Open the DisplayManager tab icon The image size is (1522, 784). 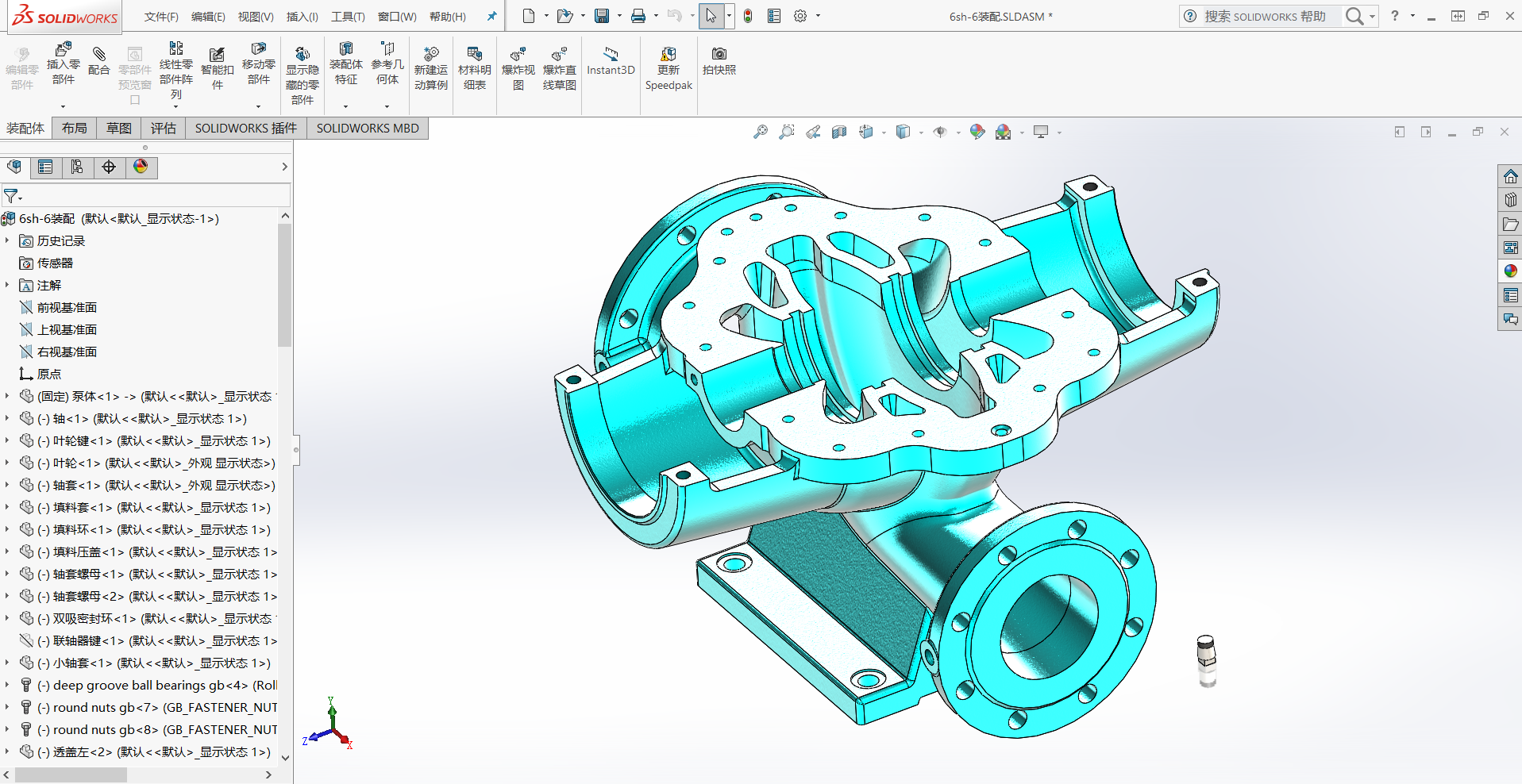[x=141, y=167]
